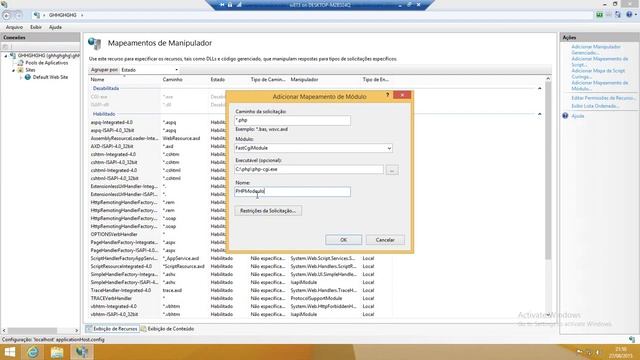
Task: Collapse the Habilitado group
Action: tap(540, 114)
